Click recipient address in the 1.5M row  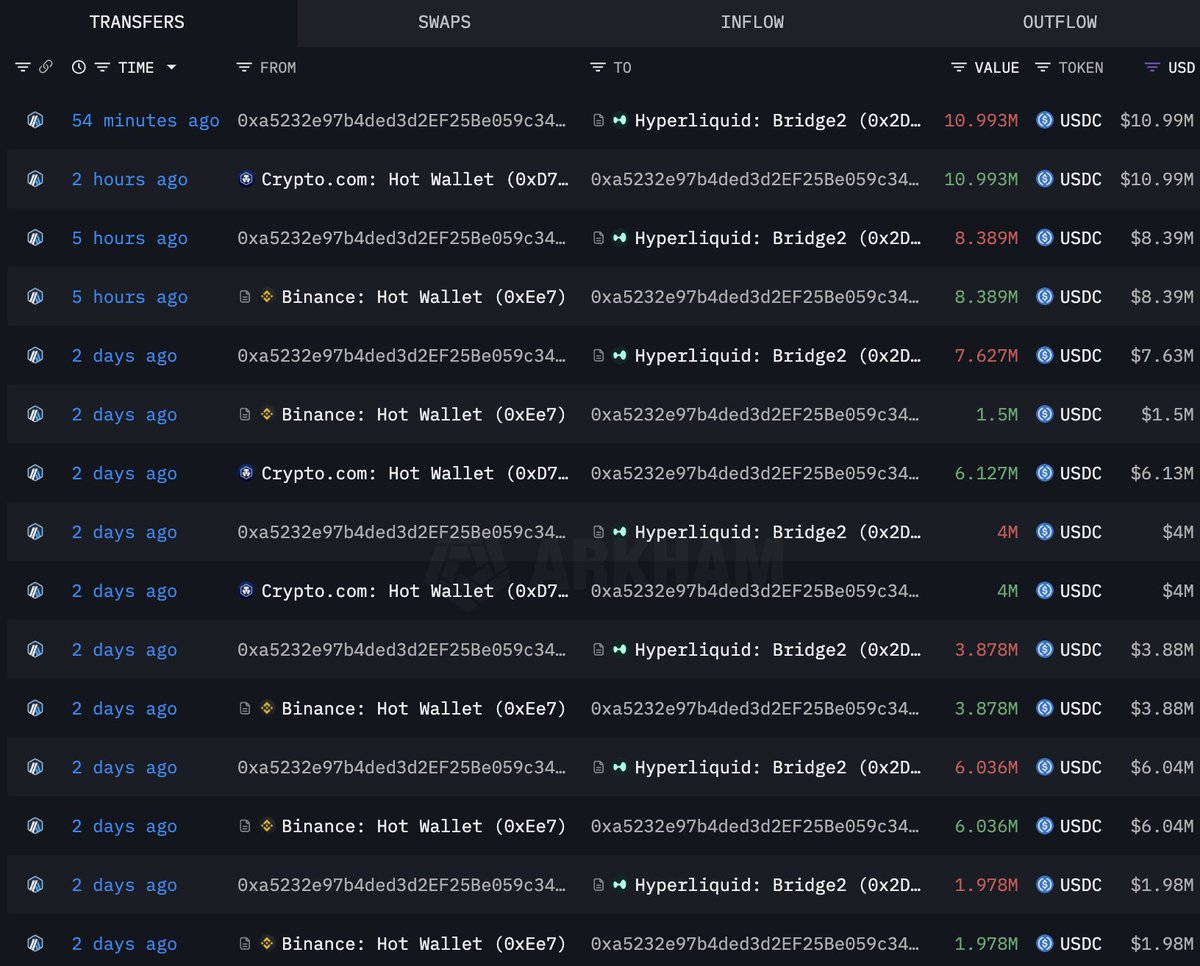755,415
